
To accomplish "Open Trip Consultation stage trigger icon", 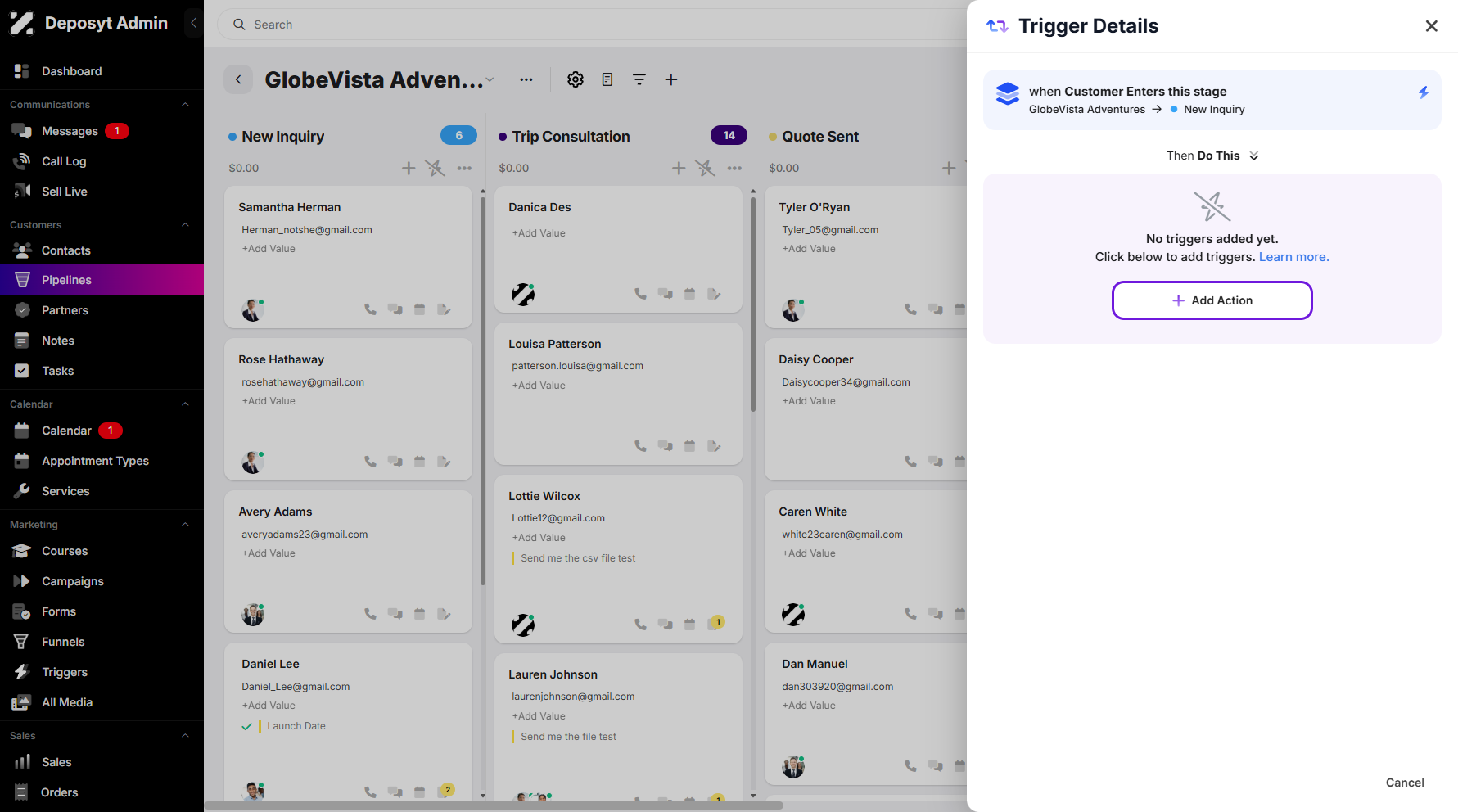I will point(705,168).
